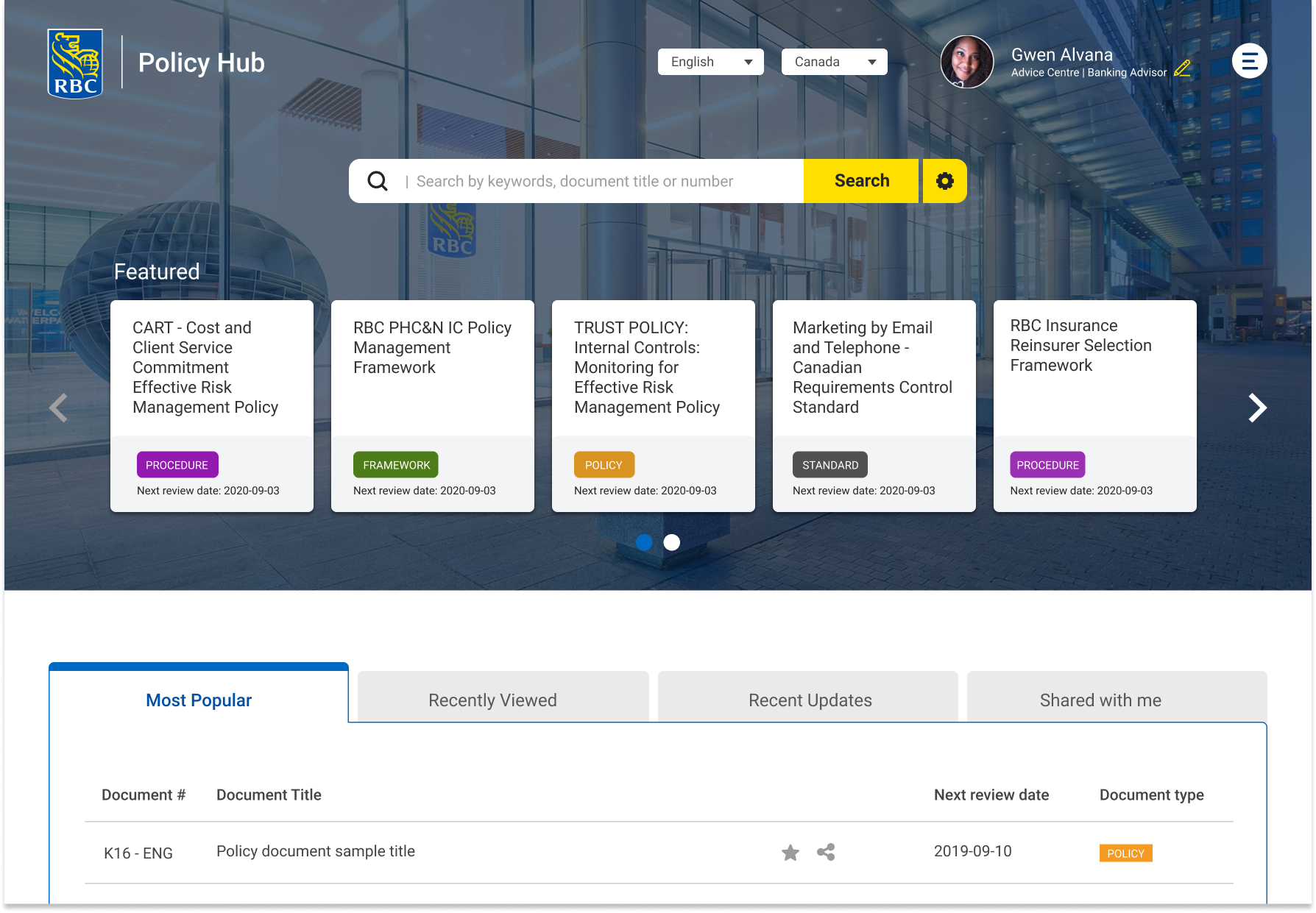Open the English language dropdown
Screen dimensions: 1316x913
[710, 62]
